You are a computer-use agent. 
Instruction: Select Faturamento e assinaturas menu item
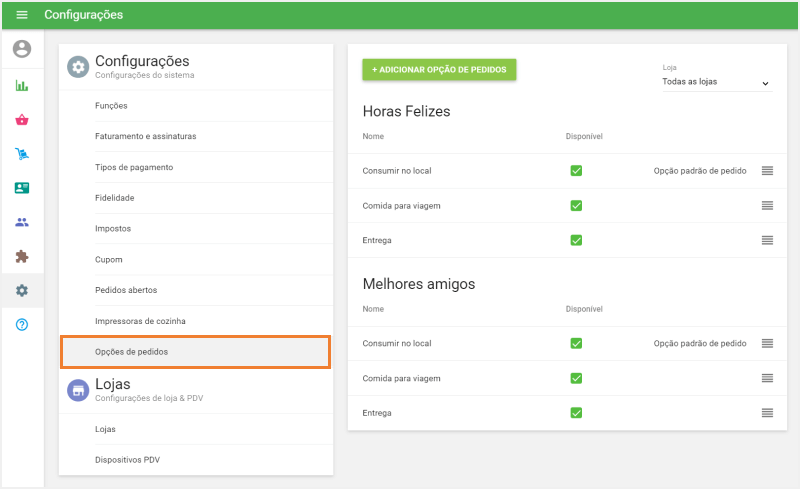[x=145, y=136]
